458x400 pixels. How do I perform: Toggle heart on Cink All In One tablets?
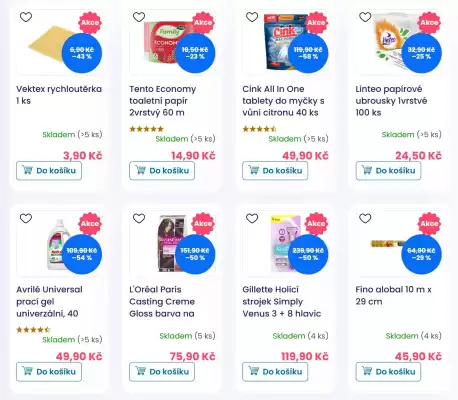click(x=252, y=17)
